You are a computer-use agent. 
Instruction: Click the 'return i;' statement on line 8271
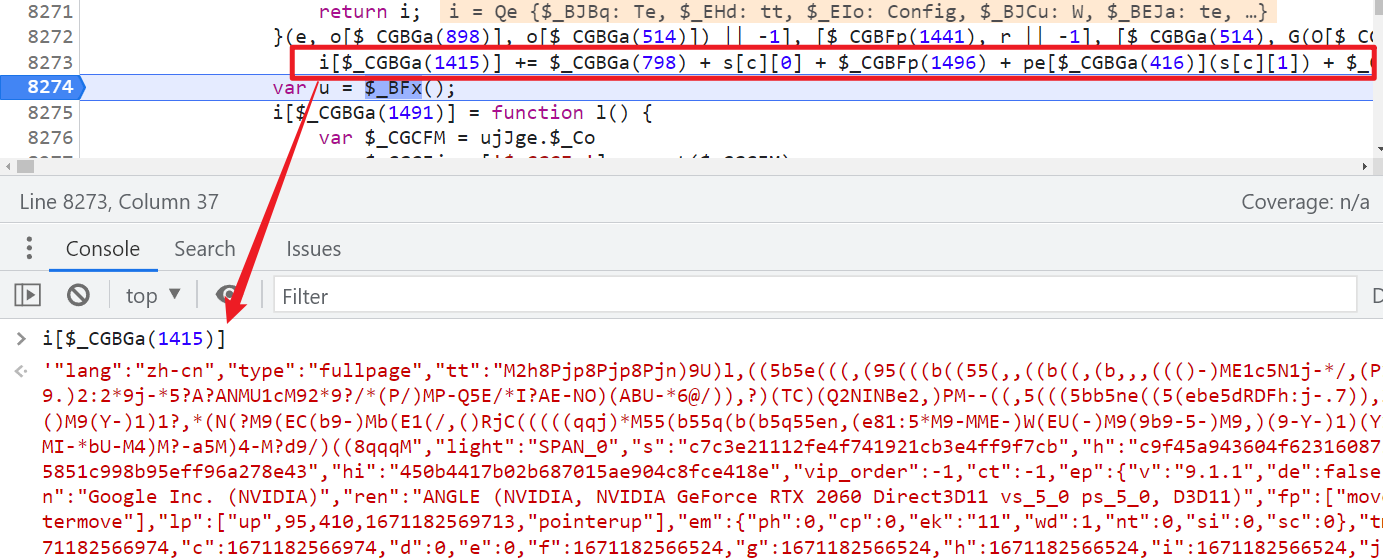click(371, 12)
